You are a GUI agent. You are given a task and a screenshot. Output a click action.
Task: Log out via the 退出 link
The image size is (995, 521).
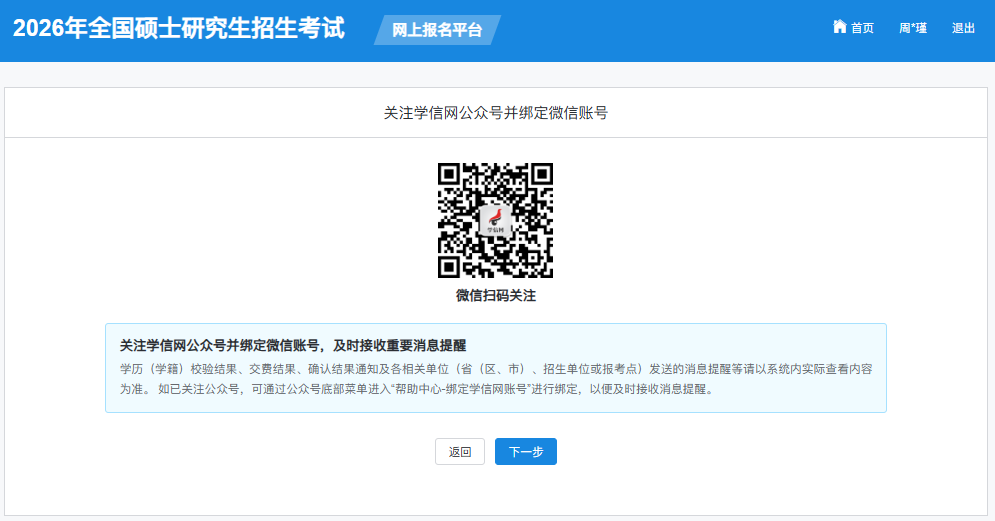point(963,28)
